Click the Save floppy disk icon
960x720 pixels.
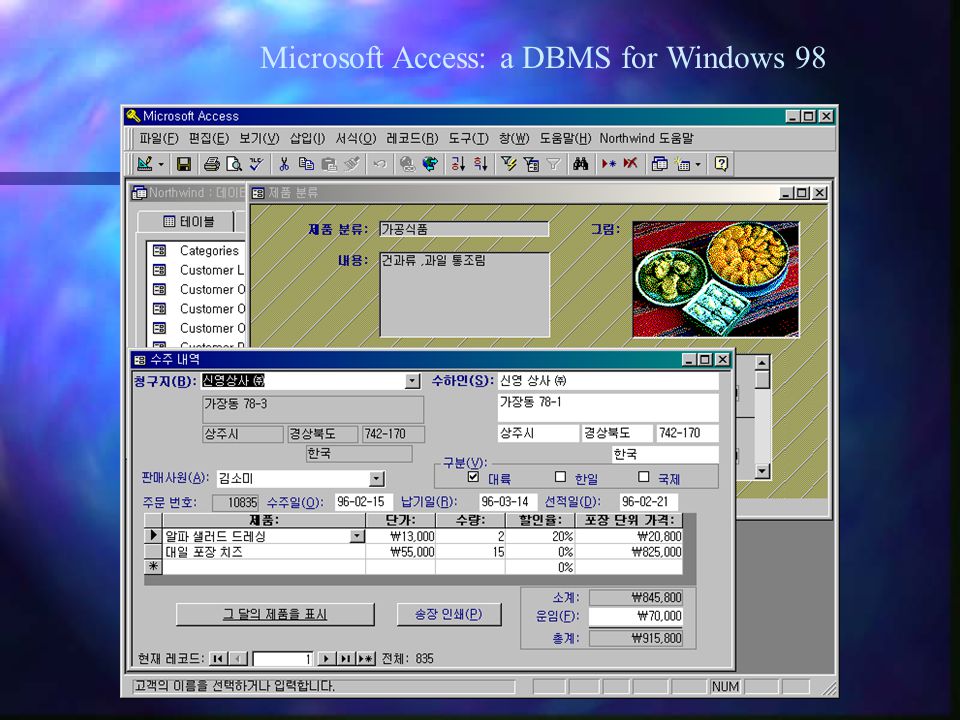point(184,164)
